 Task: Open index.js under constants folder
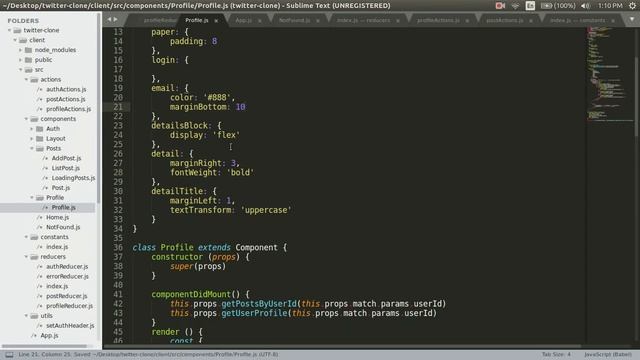pyautogui.click(x=57, y=247)
